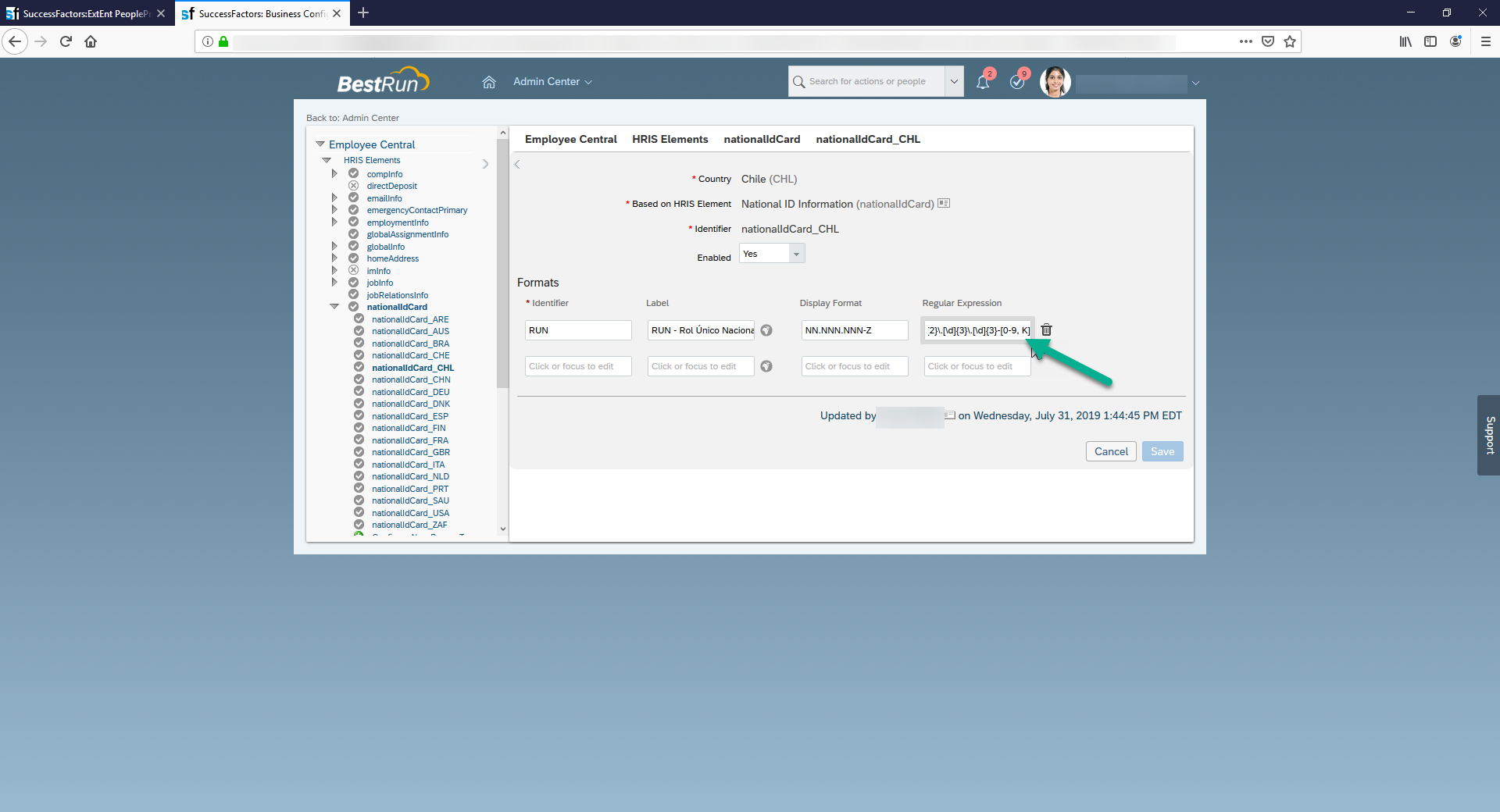Click the user card icon beside Updated by
Screen dimensions: 1500x812
point(950,415)
